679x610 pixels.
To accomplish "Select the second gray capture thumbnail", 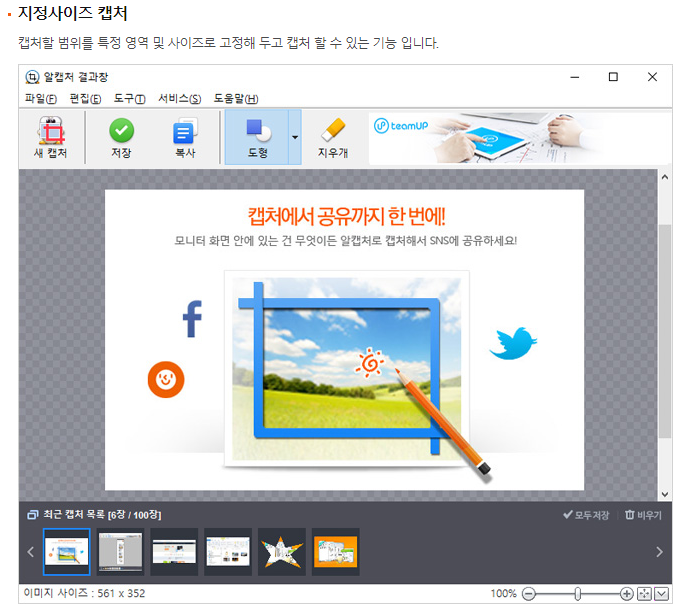I will pyautogui.click(x=120, y=552).
